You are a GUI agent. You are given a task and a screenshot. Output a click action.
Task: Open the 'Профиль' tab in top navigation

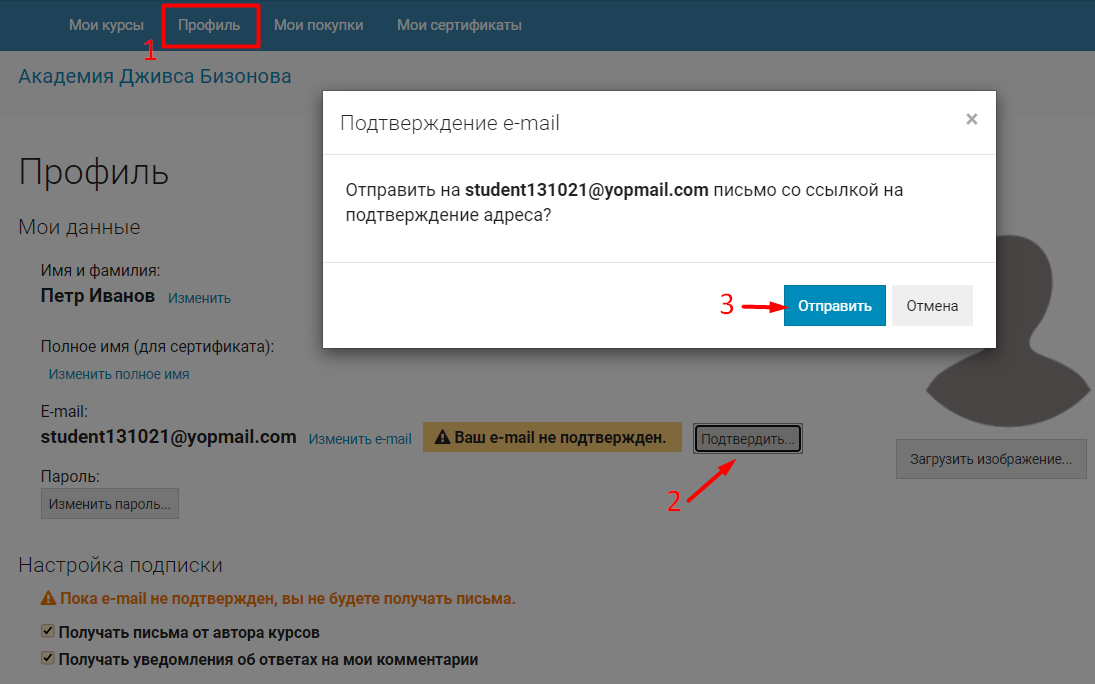(209, 25)
